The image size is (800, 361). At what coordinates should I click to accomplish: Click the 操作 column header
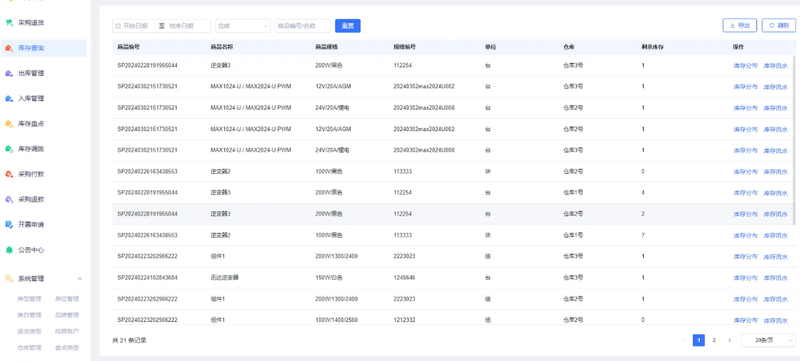738,47
